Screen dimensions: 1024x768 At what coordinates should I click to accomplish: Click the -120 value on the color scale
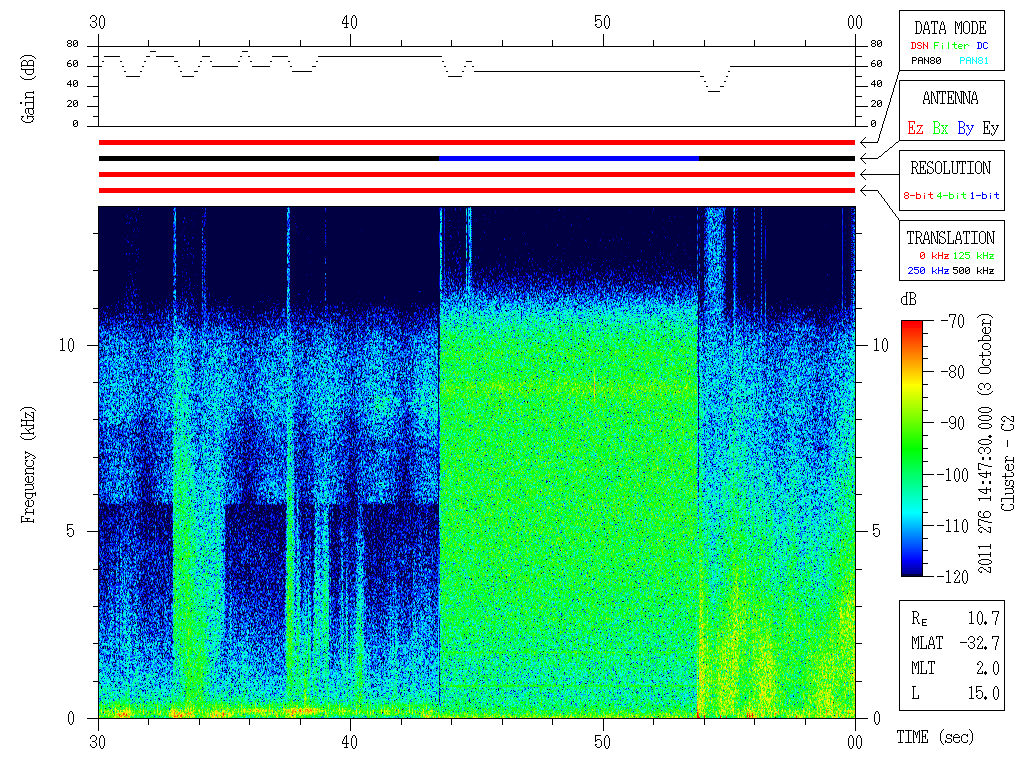point(955,577)
